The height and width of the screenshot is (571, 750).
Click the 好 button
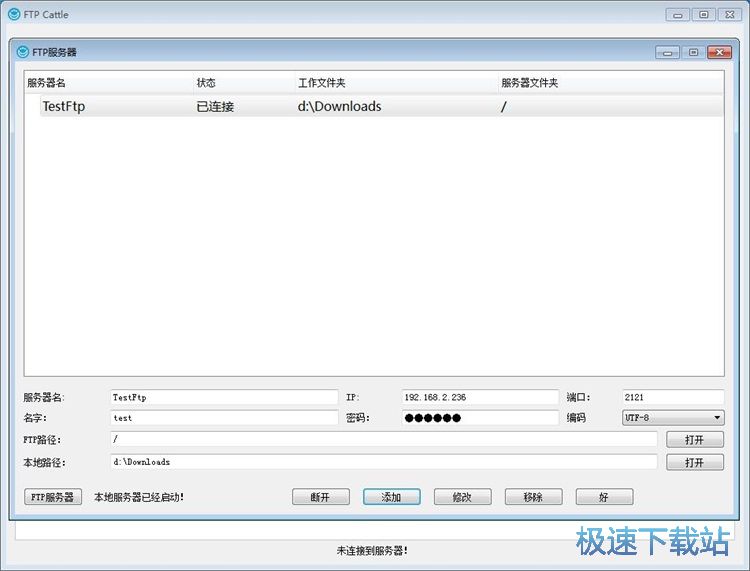coord(604,497)
